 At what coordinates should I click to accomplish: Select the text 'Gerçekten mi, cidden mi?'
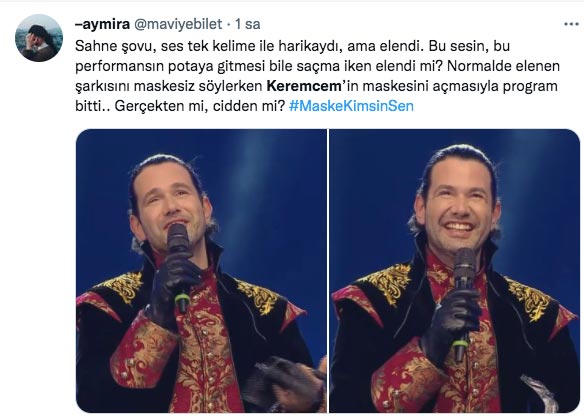(x=200, y=106)
